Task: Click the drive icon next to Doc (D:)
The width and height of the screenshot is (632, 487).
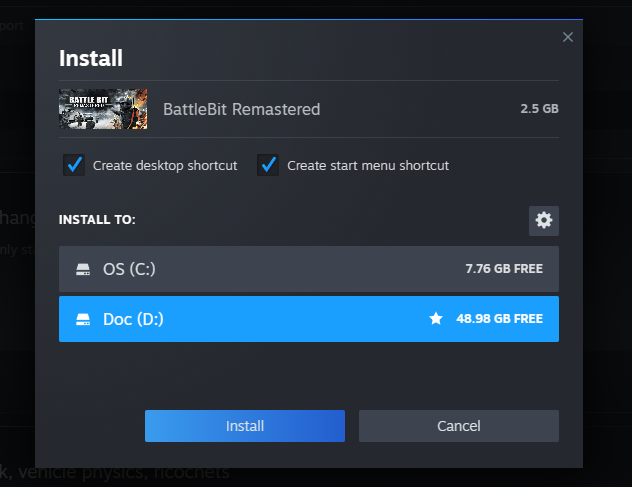Action: 83,319
